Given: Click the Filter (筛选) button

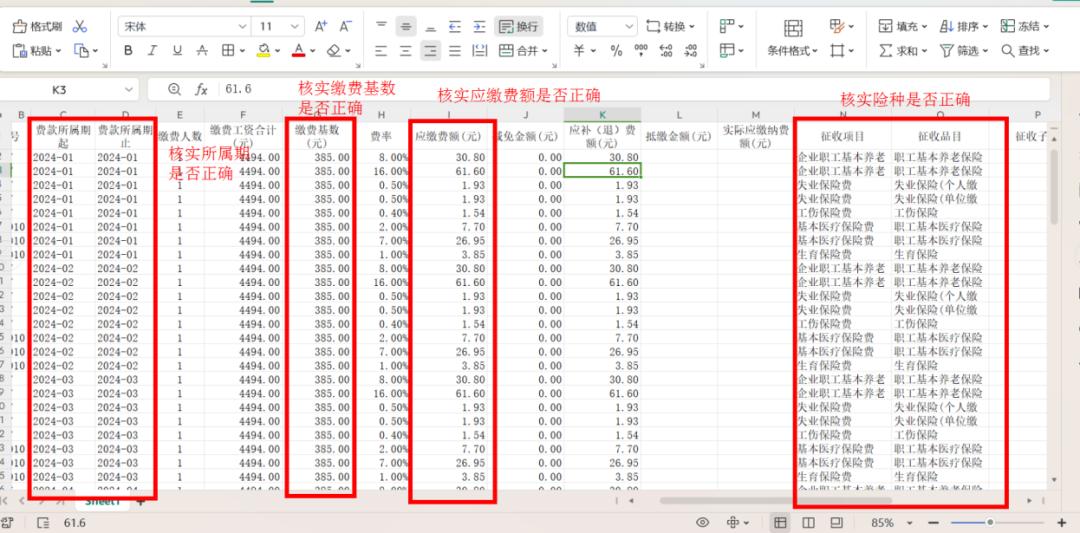Looking at the screenshot, I should [963, 50].
